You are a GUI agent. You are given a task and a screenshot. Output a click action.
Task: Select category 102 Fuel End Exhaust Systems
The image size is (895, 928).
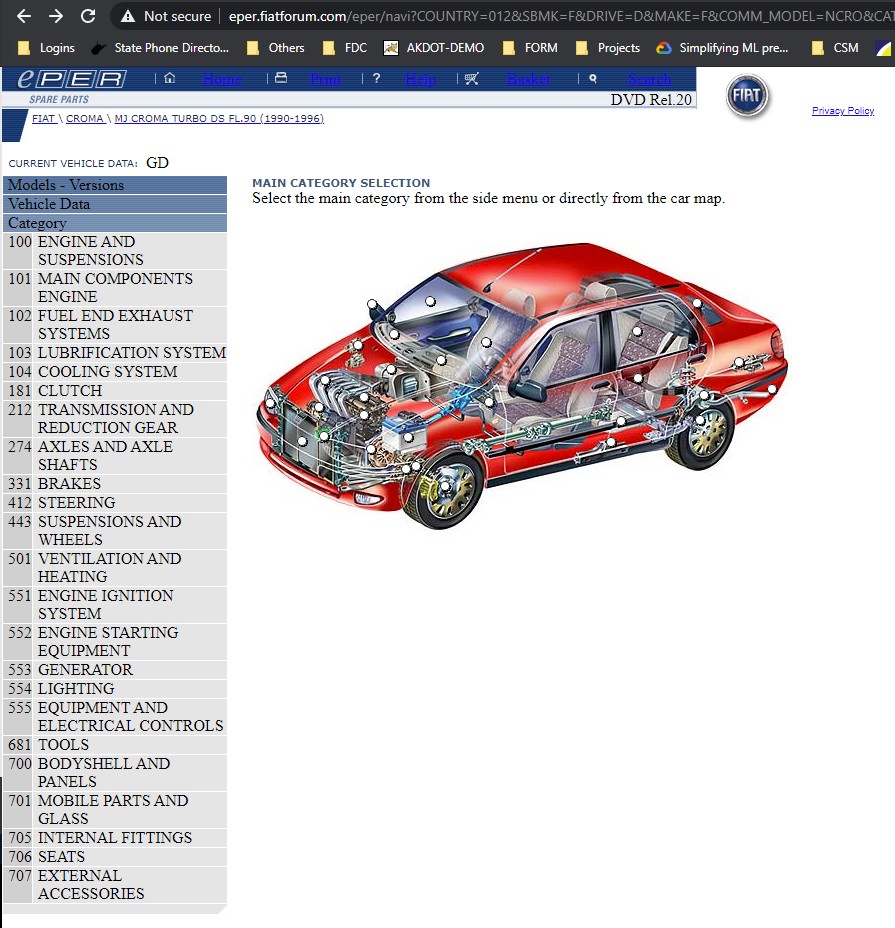coord(115,324)
